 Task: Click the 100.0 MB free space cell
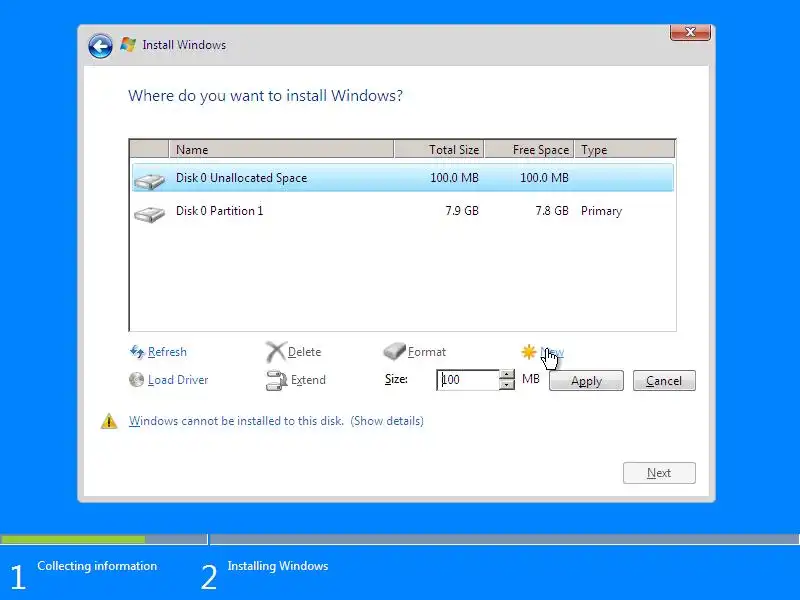(x=544, y=178)
